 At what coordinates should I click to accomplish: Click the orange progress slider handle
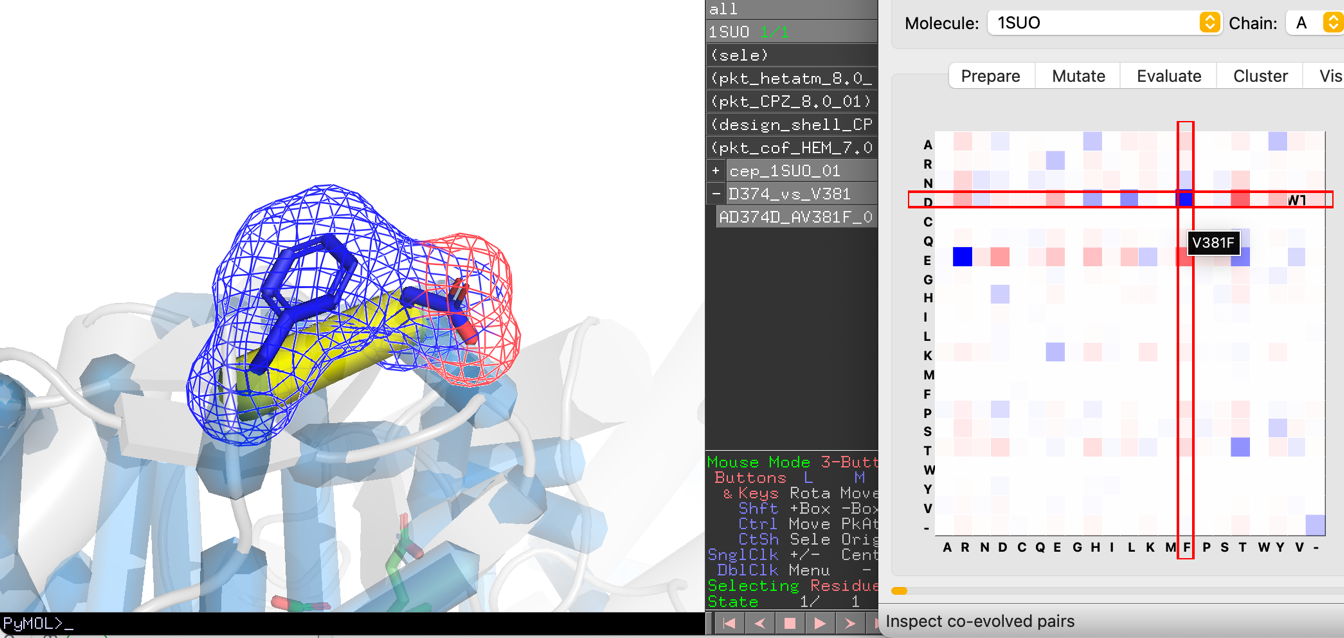coord(899,591)
